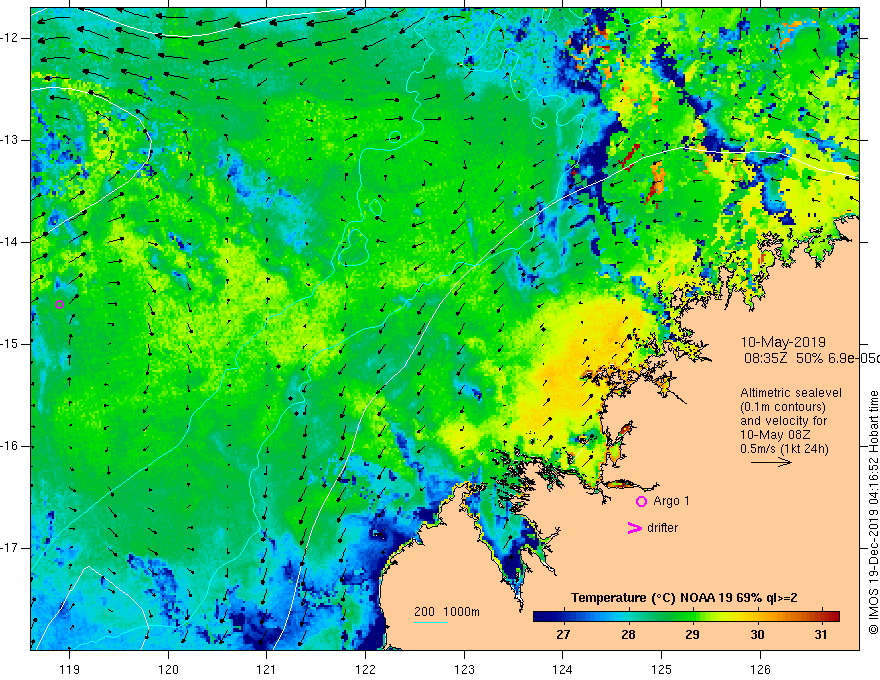Image resolution: width=880 pixels, height=680 pixels.
Task: Click the vertical IMOS 19-Dec-2019 timestamp text
Action: (873, 513)
